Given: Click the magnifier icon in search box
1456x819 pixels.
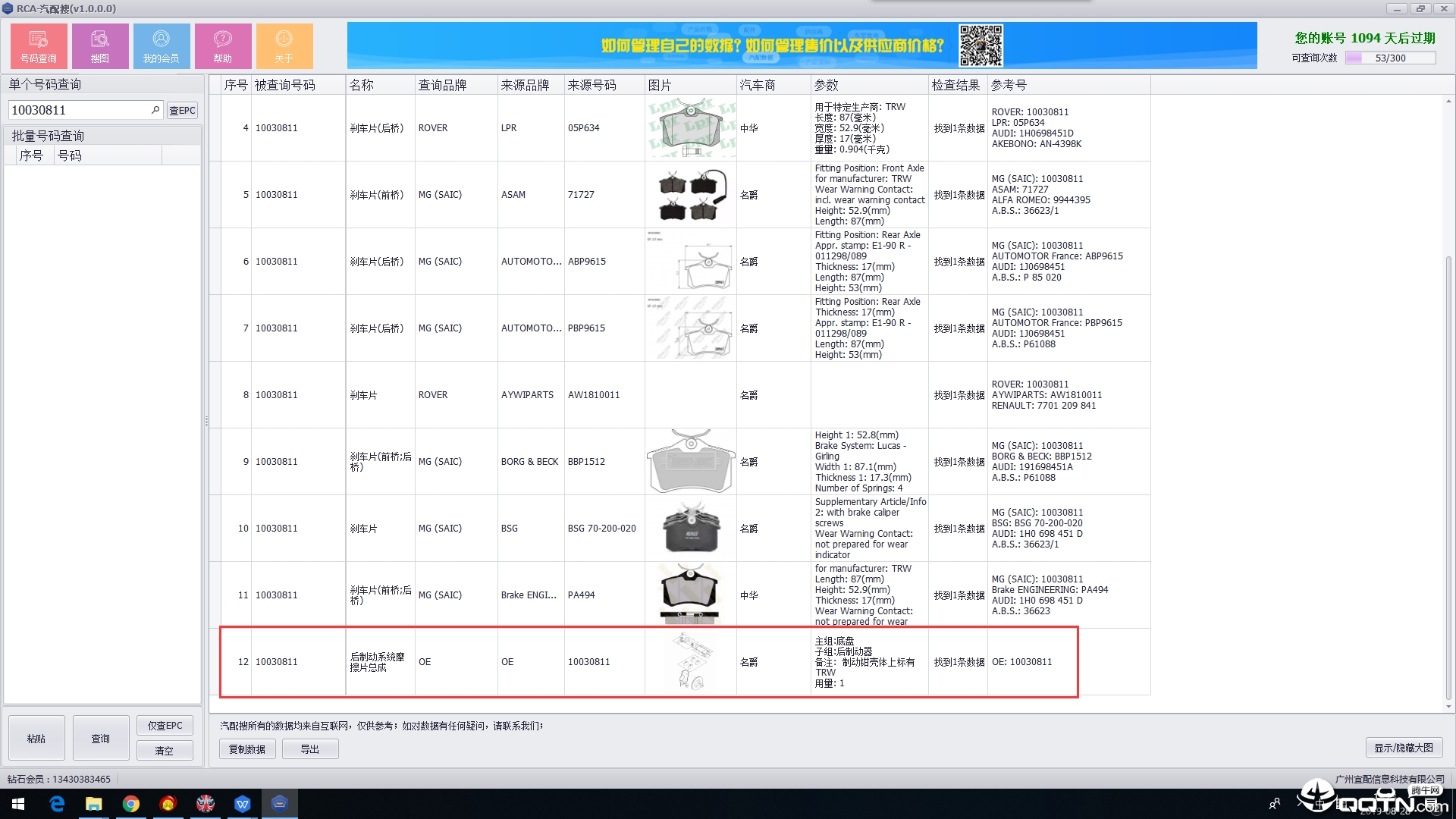Looking at the screenshot, I should click(x=155, y=110).
